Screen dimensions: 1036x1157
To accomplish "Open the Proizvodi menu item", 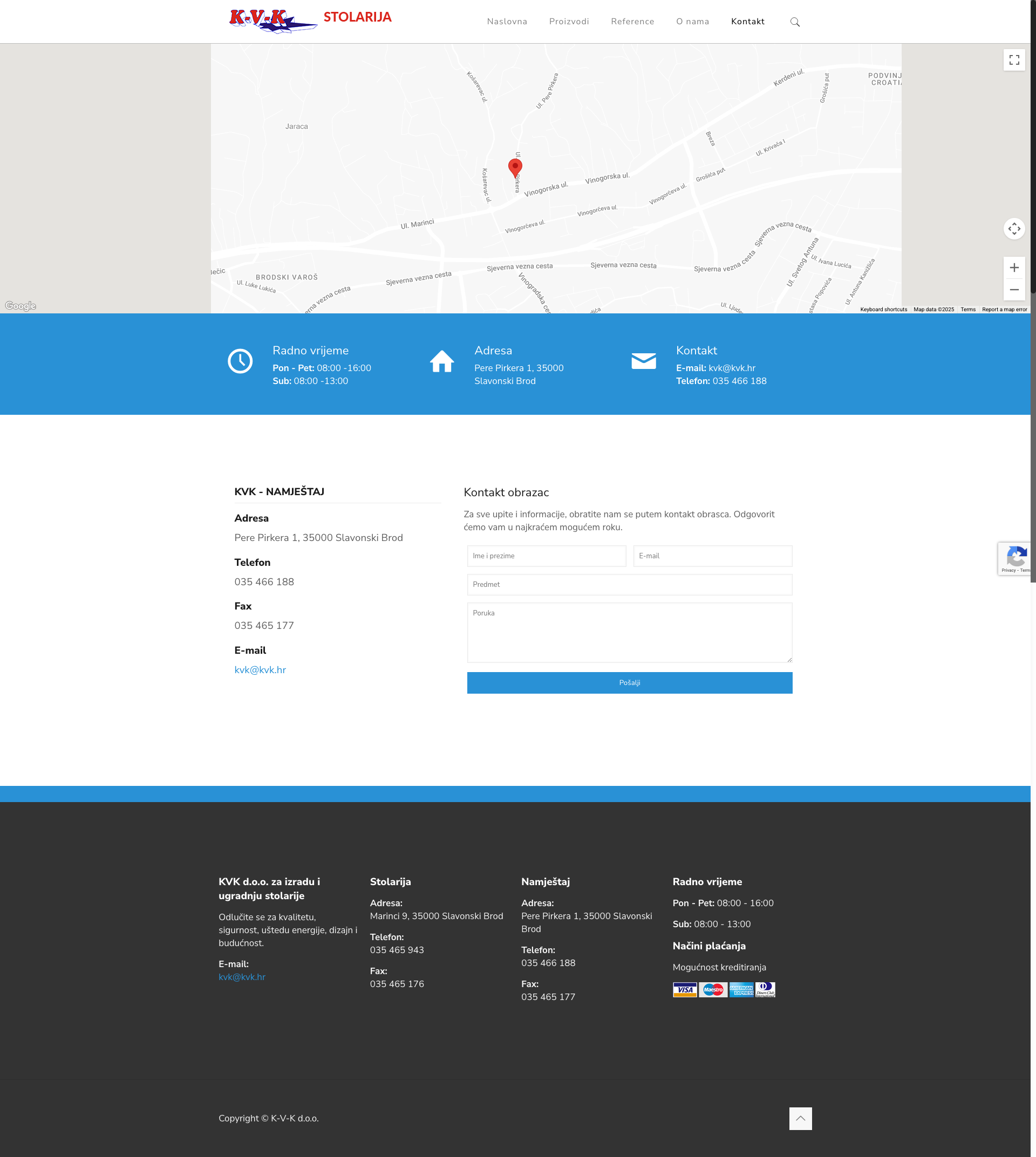I will [x=569, y=22].
